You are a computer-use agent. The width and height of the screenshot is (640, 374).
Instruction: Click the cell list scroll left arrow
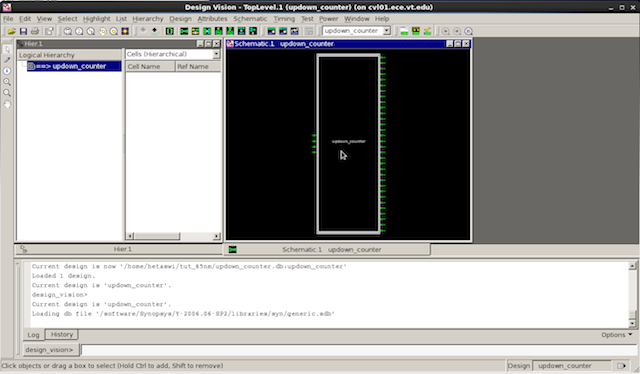(x=130, y=236)
